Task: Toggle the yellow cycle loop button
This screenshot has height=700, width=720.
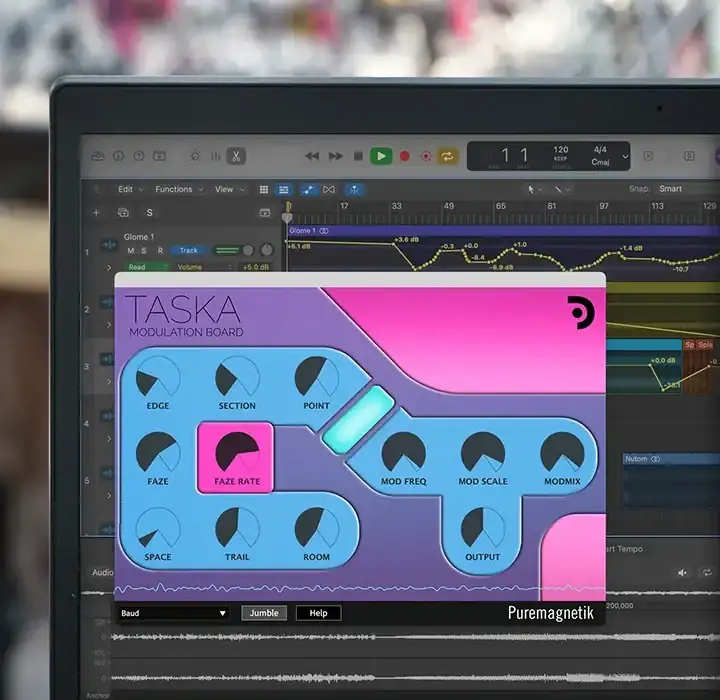Action: pos(448,157)
